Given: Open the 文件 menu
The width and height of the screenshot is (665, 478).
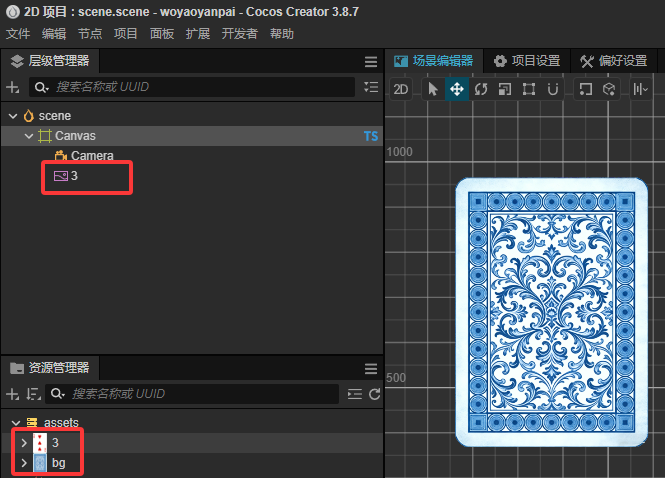Looking at the screenshot, I should click(x=18, y=34).
